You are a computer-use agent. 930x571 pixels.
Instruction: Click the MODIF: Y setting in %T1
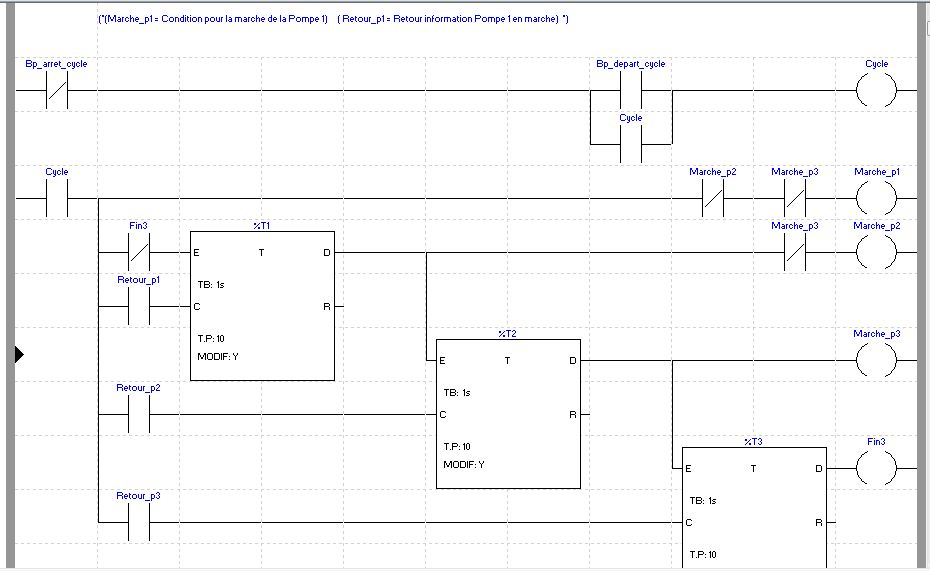[218, 357]
